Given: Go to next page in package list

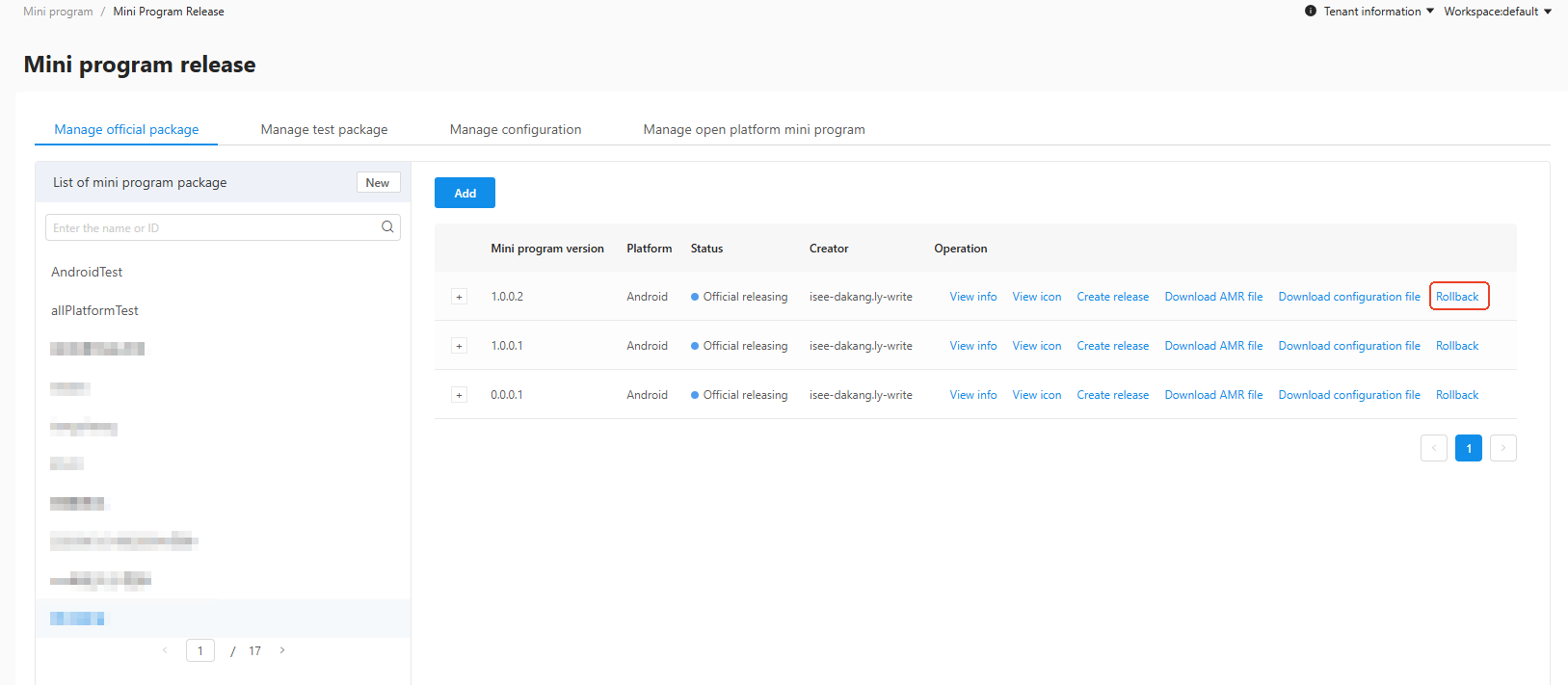Looking at the screenshot, I should [x=282, y=650].
